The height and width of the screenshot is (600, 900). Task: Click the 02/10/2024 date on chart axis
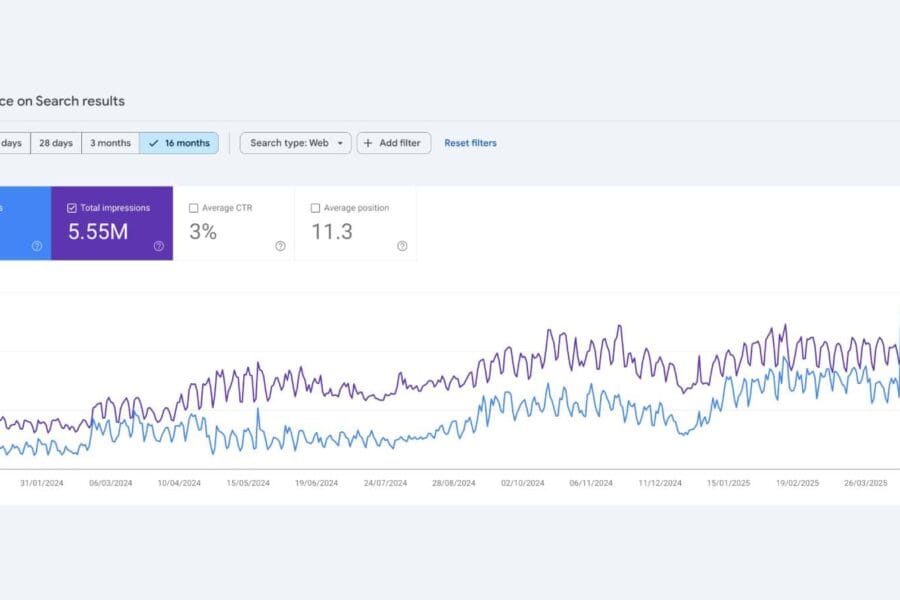[x=522, y=483]
